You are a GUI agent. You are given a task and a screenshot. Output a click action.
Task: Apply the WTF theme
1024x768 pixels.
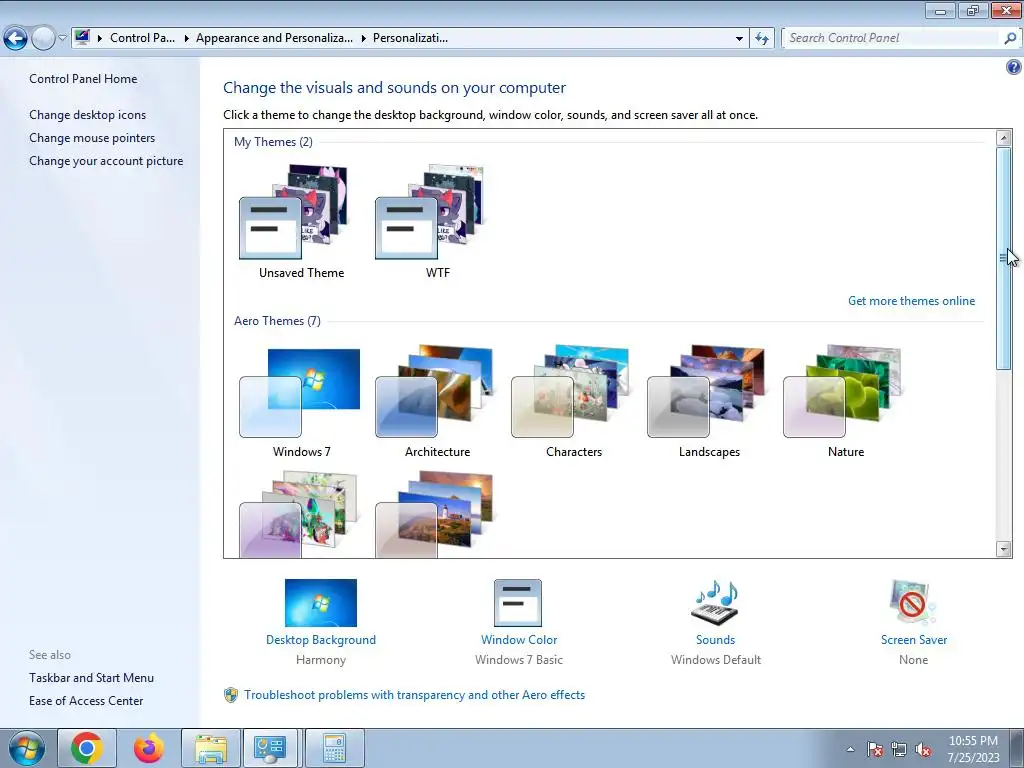point(430,212)
